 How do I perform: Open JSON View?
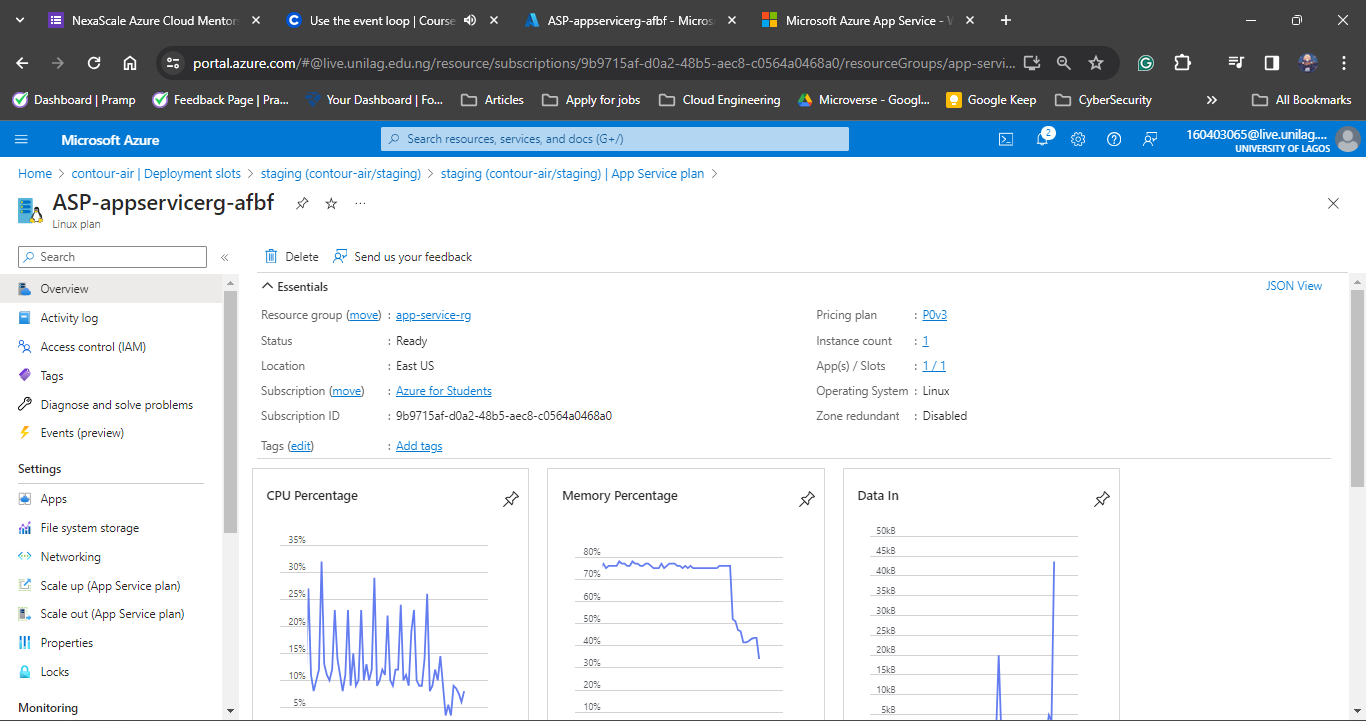(x=1294, y=286)
